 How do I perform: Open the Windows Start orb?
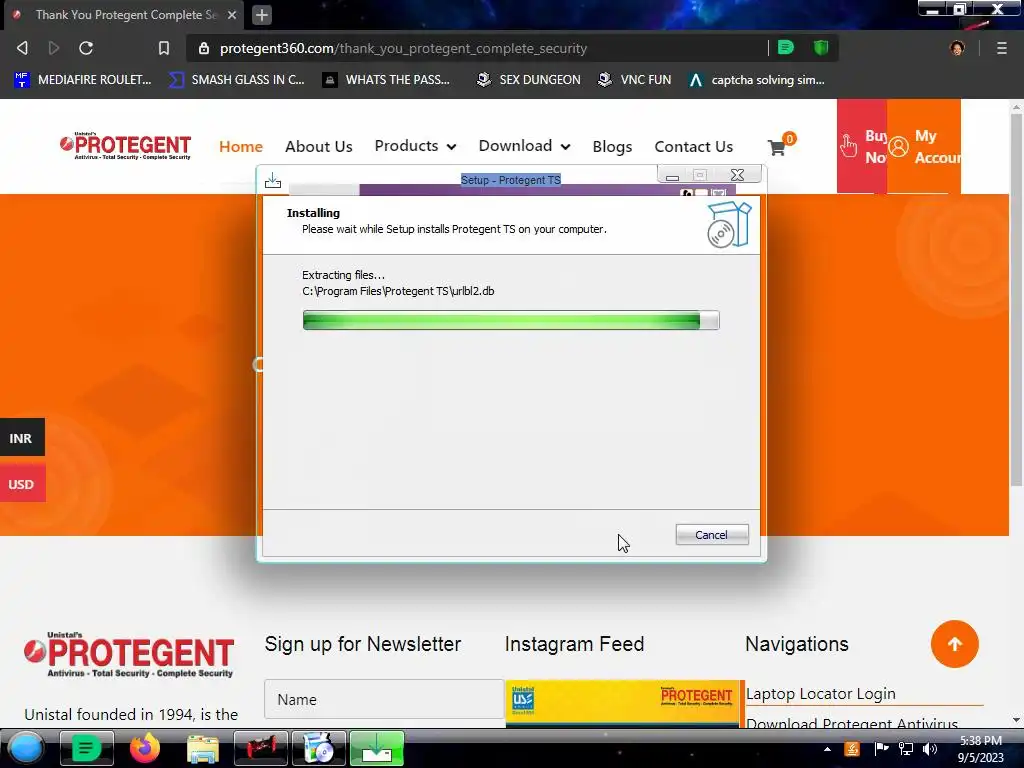tap(26, 748)
